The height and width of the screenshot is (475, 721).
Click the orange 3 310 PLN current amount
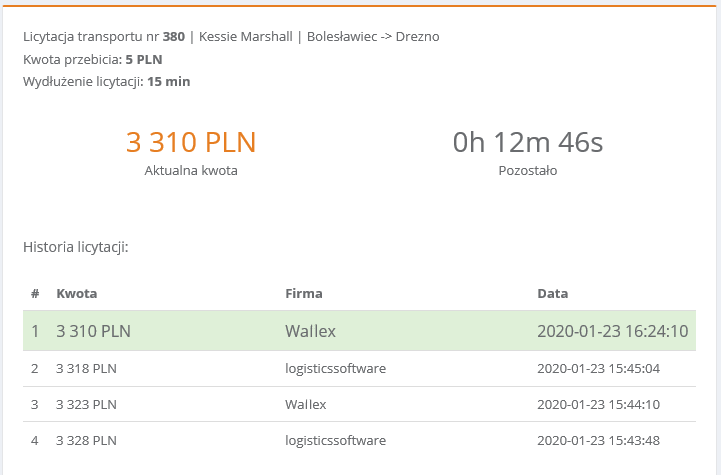click(191, 142)
